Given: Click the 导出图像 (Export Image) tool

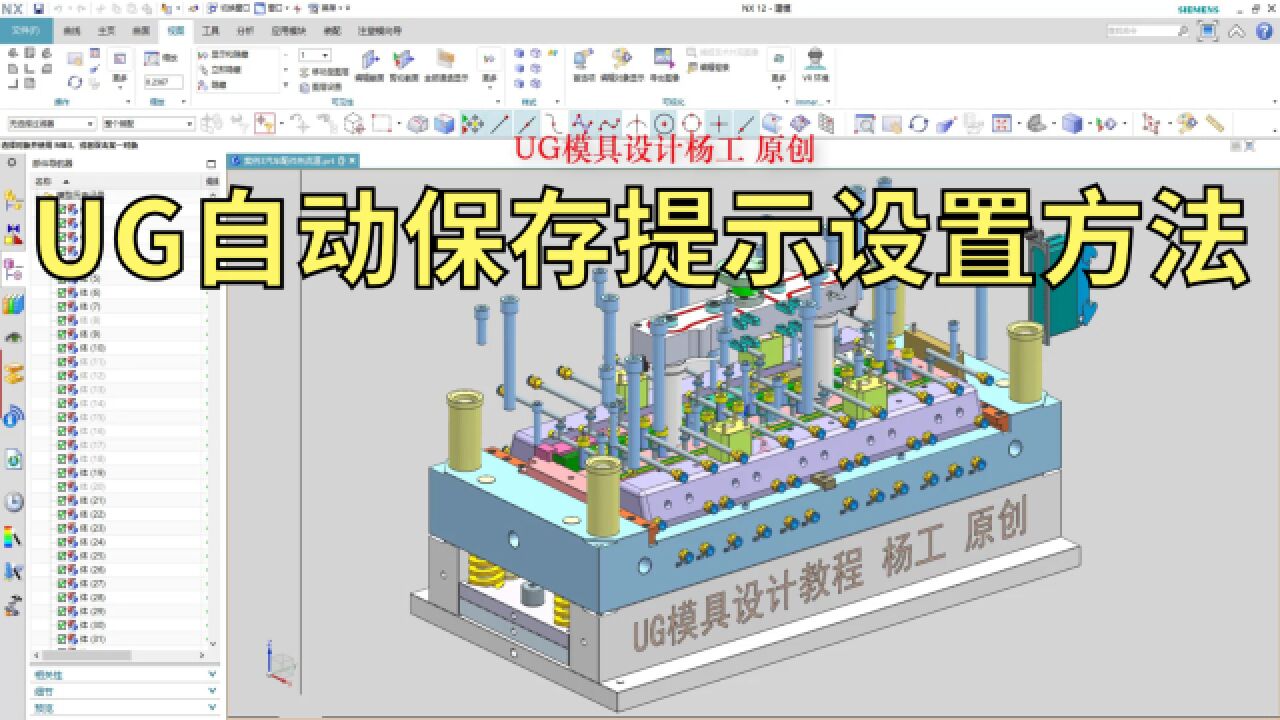Looking at the screenshot, I should (666, 62).
